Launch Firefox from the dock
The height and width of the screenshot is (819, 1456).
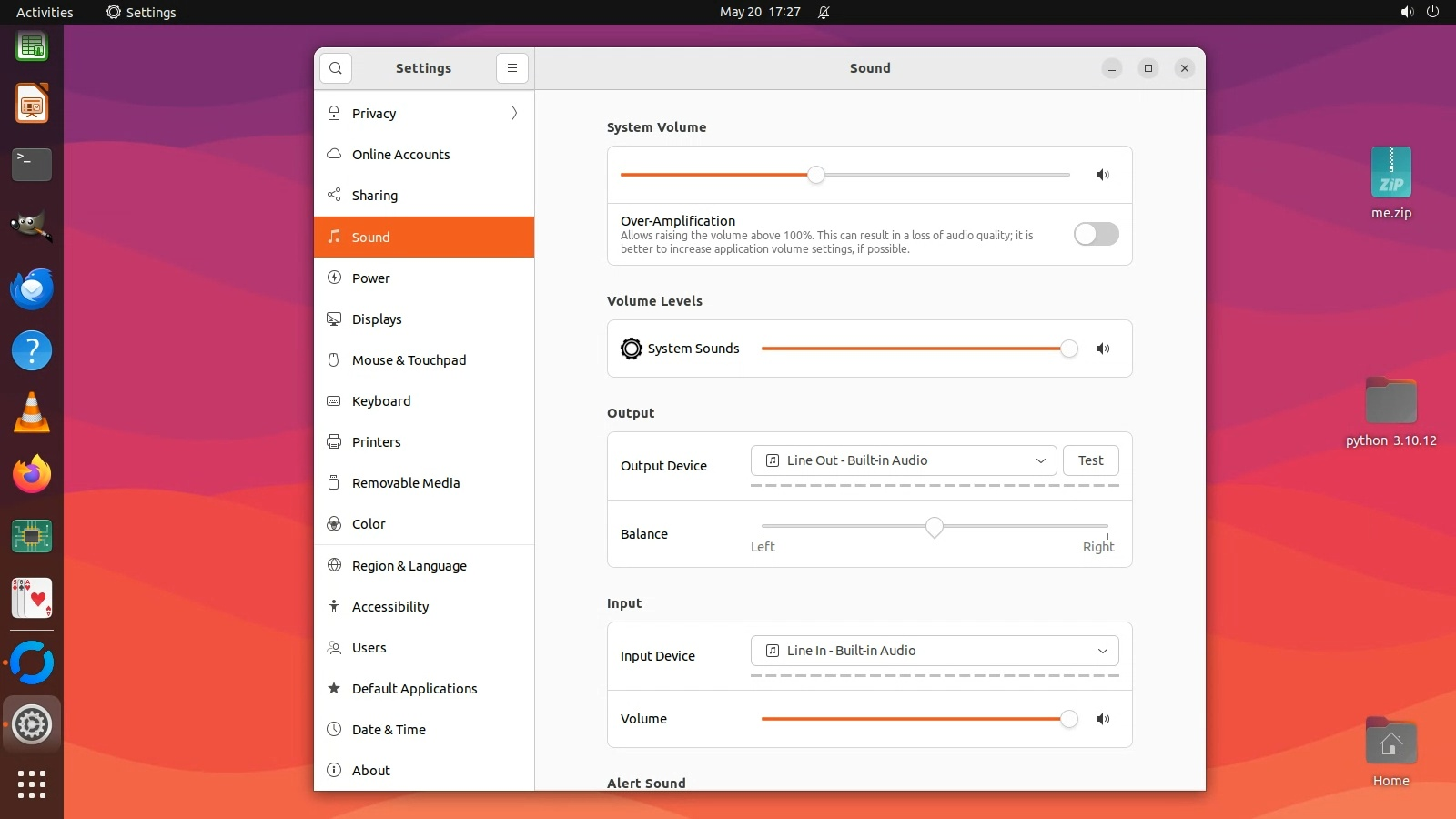click(32, 474)
